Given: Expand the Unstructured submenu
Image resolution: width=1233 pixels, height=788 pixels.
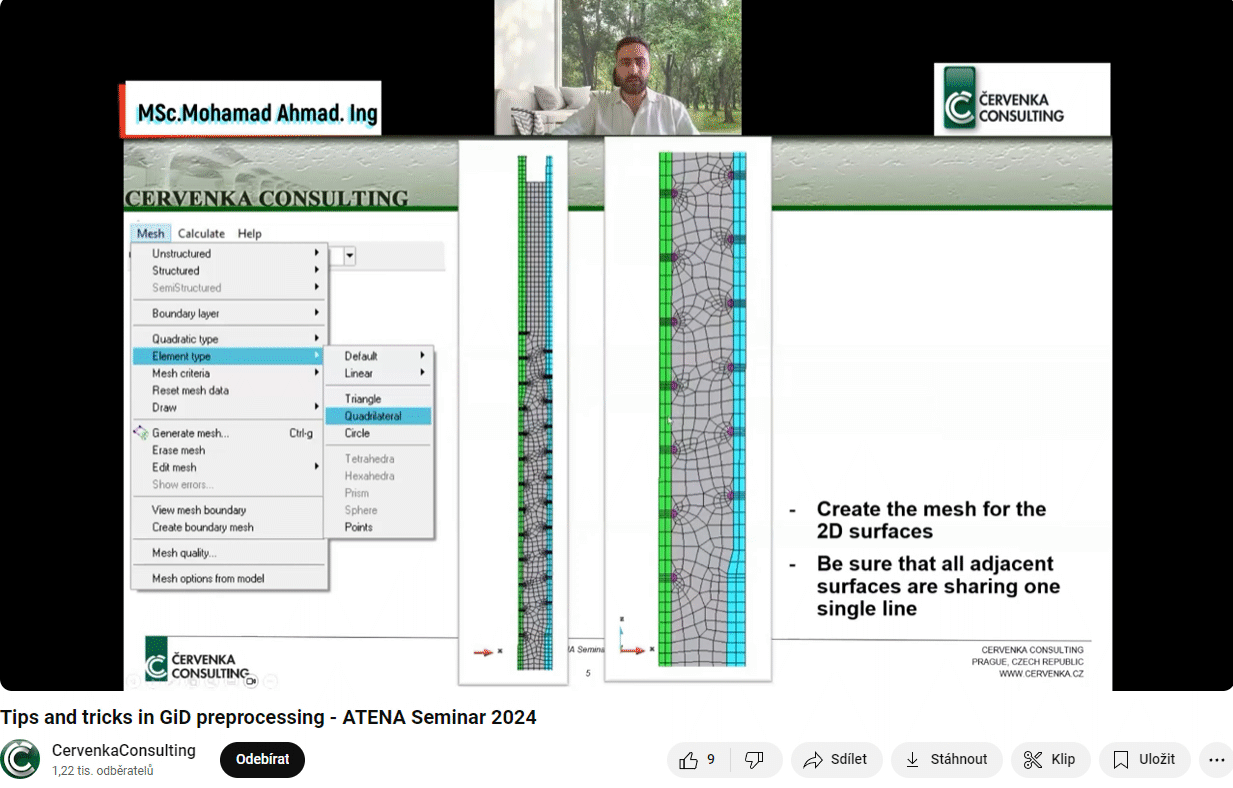Looking at the screenshot, I should (x=230, y=254).
